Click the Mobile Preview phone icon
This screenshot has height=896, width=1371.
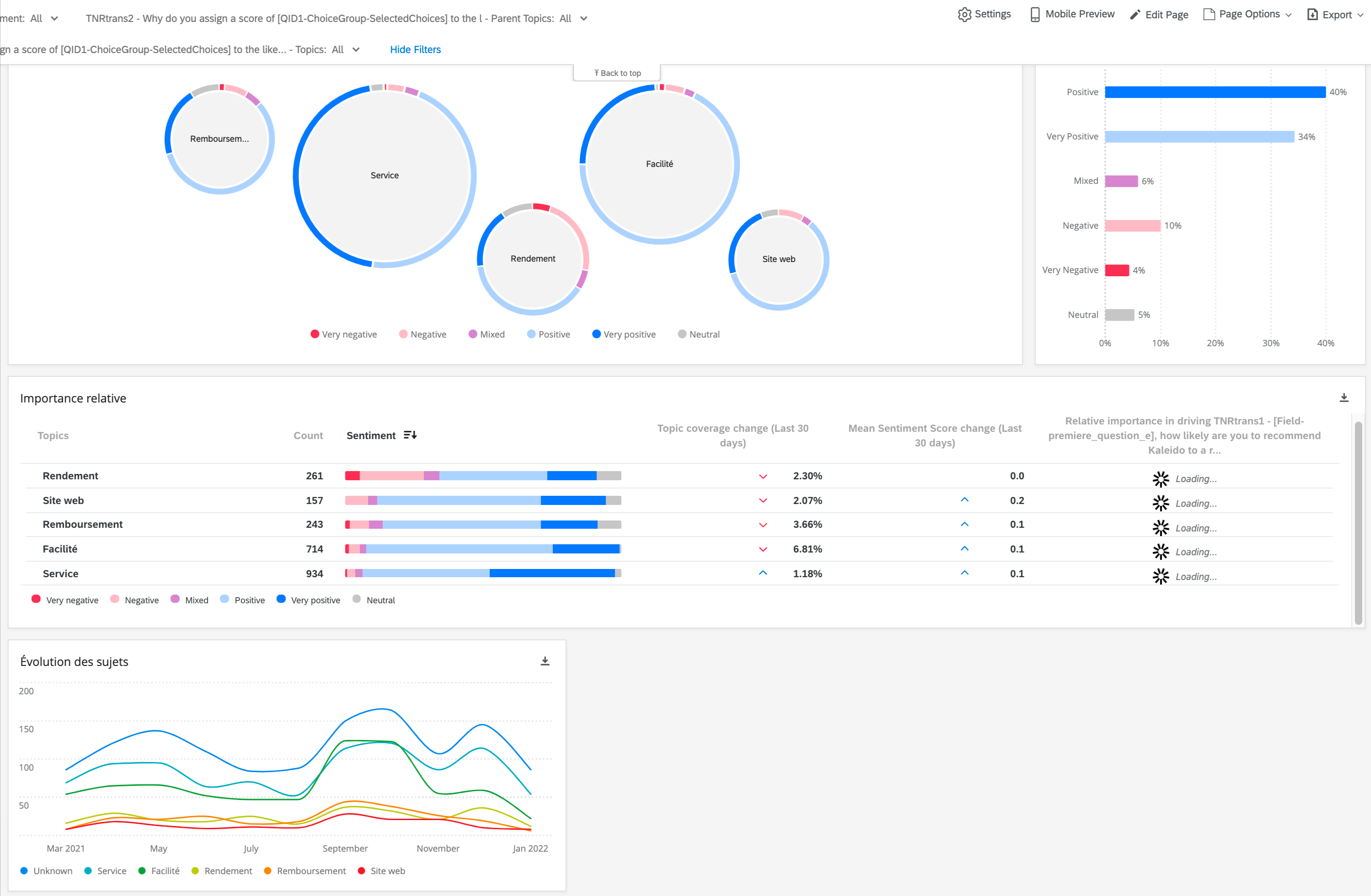tap(1034, 14)
